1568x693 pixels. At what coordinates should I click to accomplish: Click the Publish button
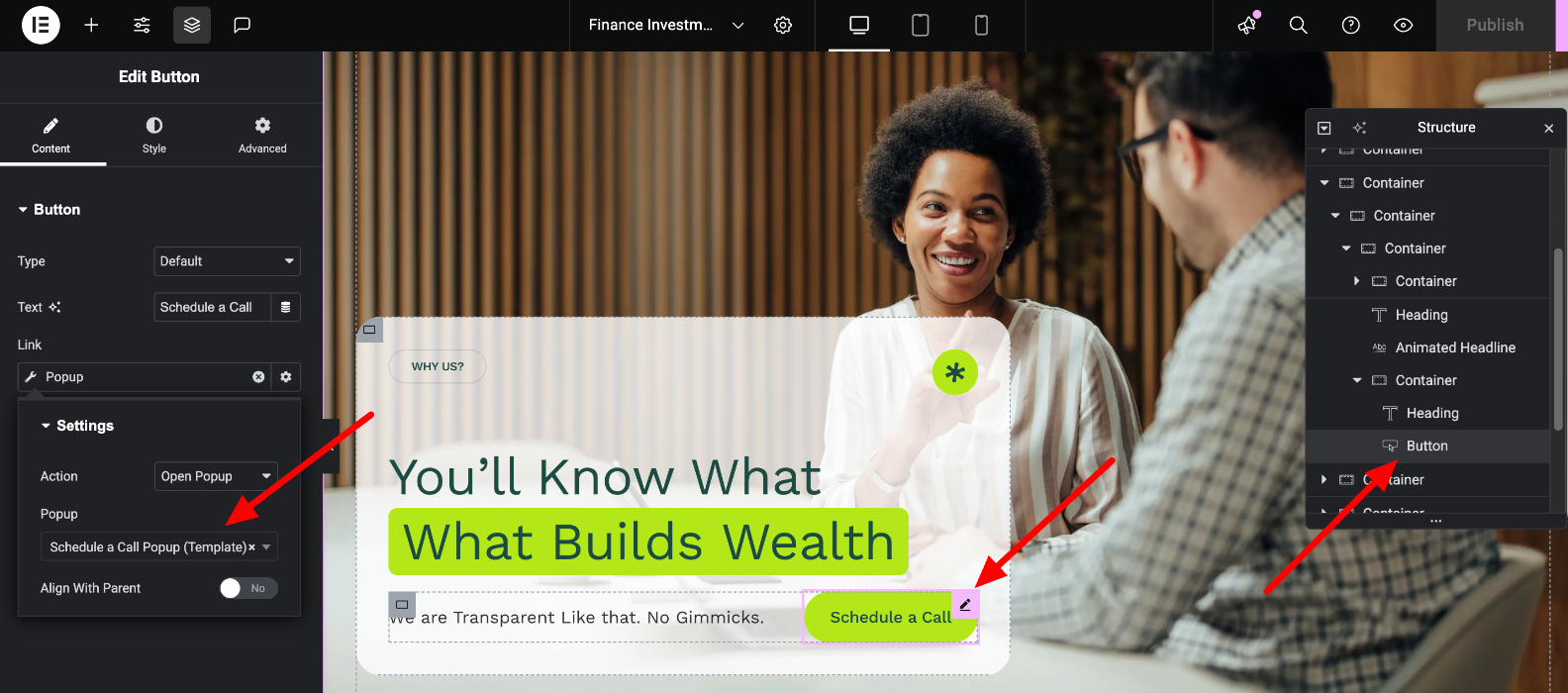[1495, 25]
